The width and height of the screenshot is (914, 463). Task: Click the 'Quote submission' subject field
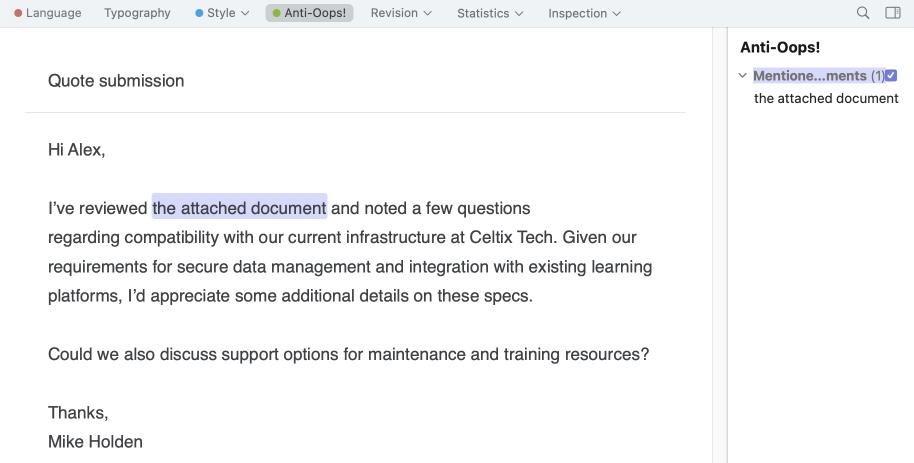[x=355, y=80]
